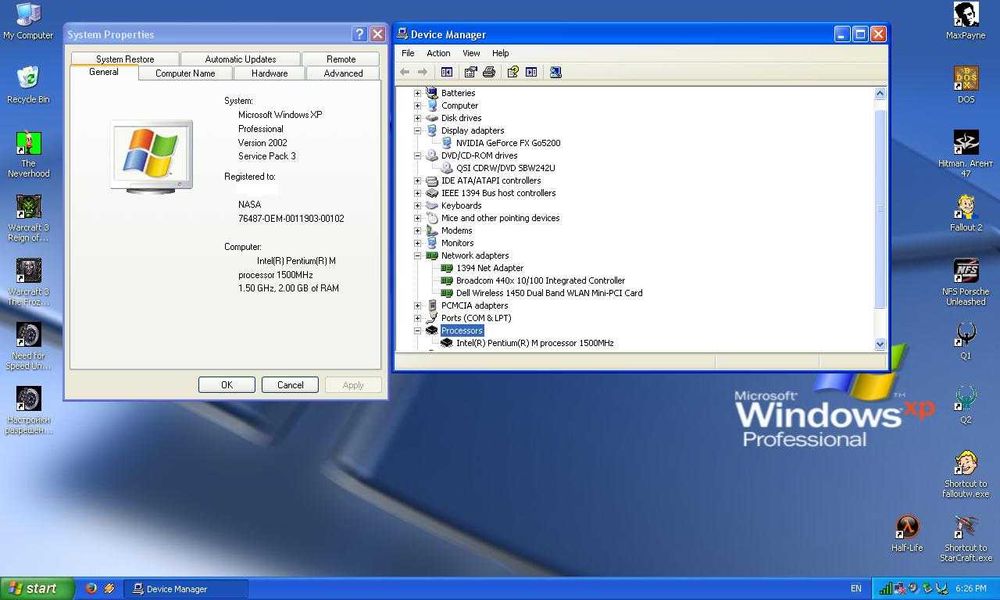This screenshot has width=1000, height=600.
Task: Select Shortcut to StarCraft.exe icon
Action: 966,539
